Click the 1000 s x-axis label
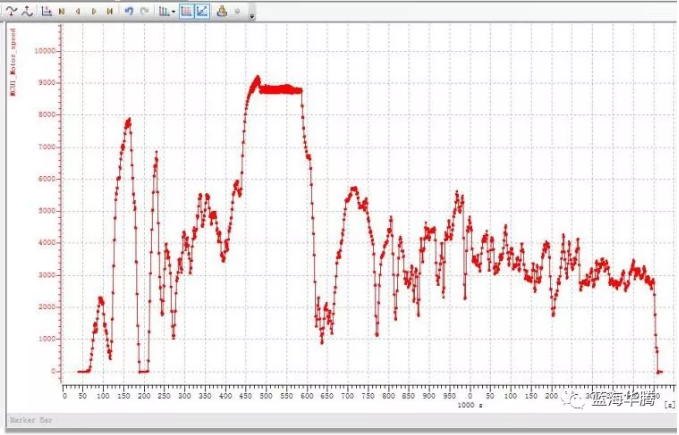Screen dimensions: 679x435 point(470,405)
